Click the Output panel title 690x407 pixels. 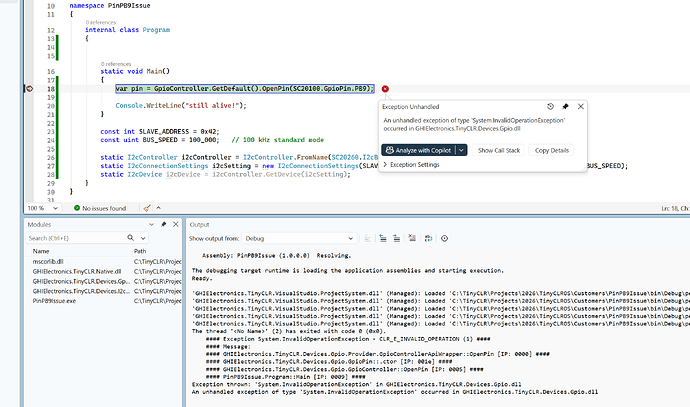(x=199, y=224)
